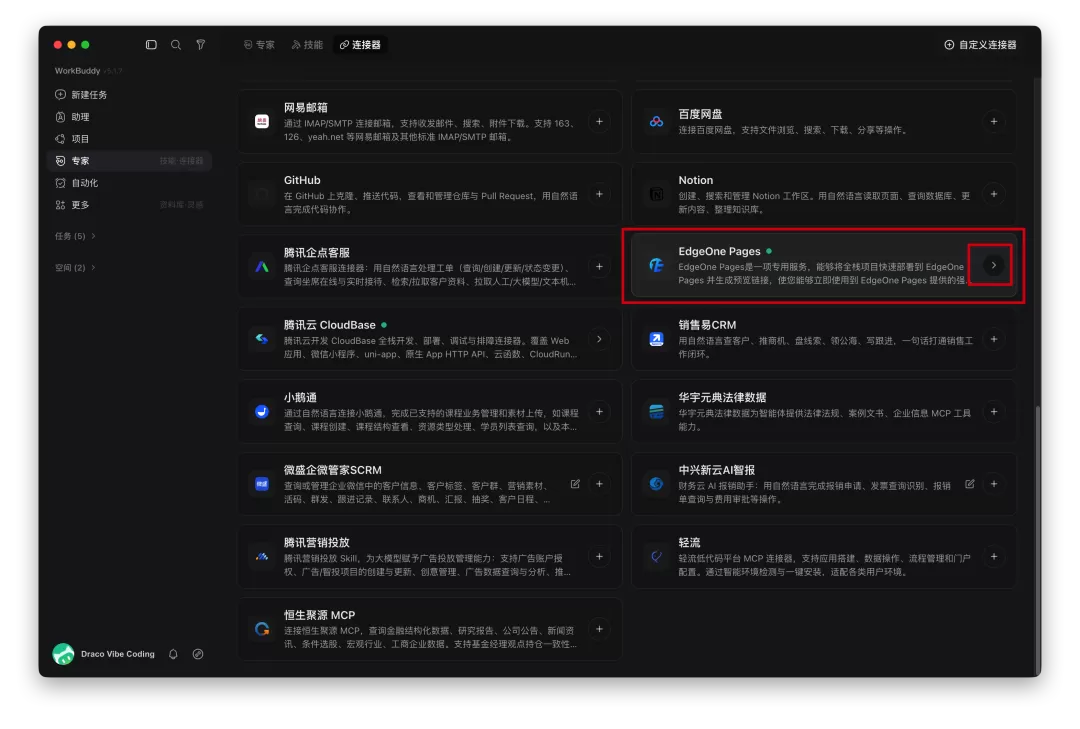Viewport: 1080px width, 729px height.
Task: Select 专家 in the sidebar
Action: tap(129, 161)
